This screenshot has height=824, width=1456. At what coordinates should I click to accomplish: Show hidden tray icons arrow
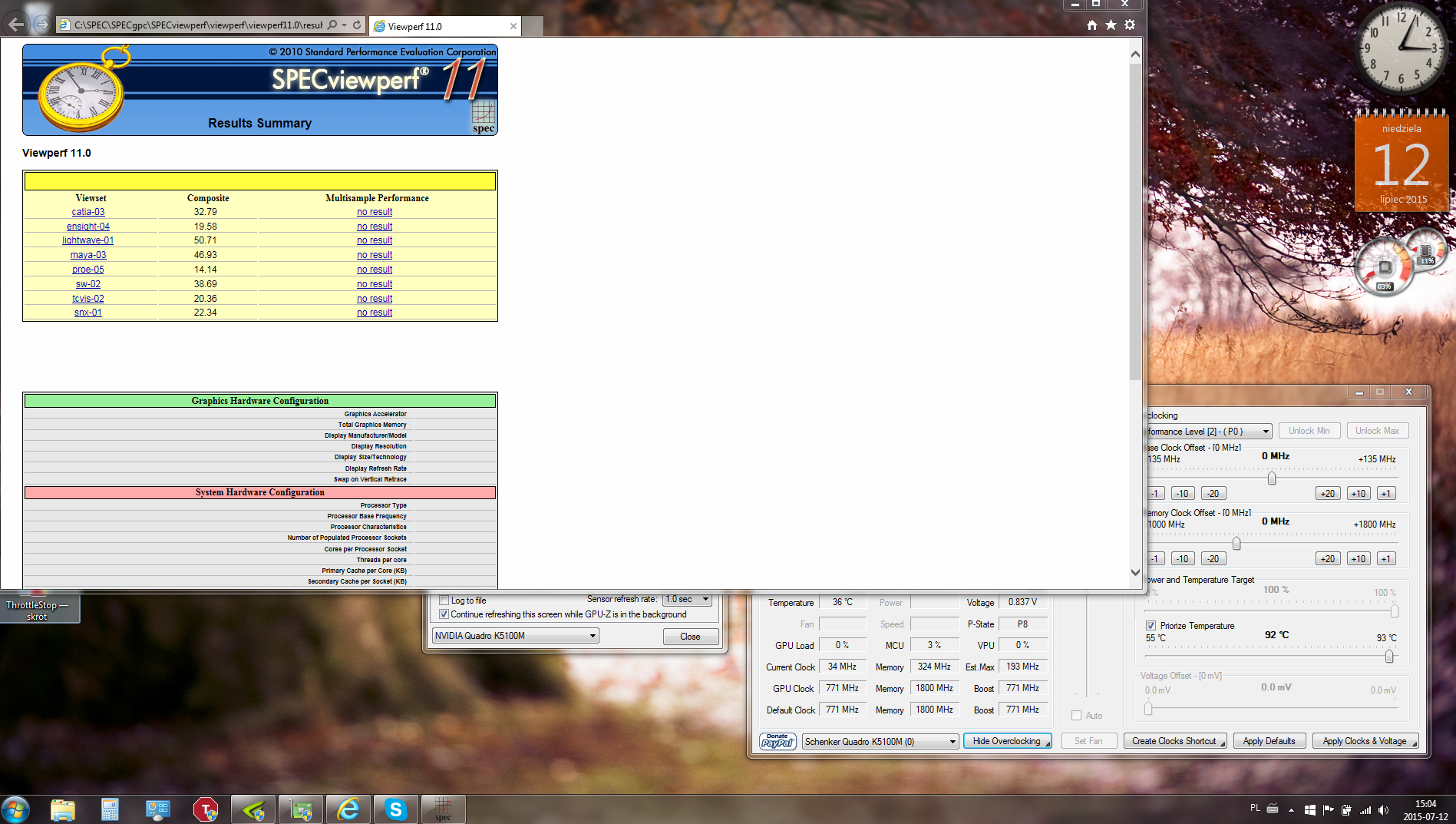1291,810
